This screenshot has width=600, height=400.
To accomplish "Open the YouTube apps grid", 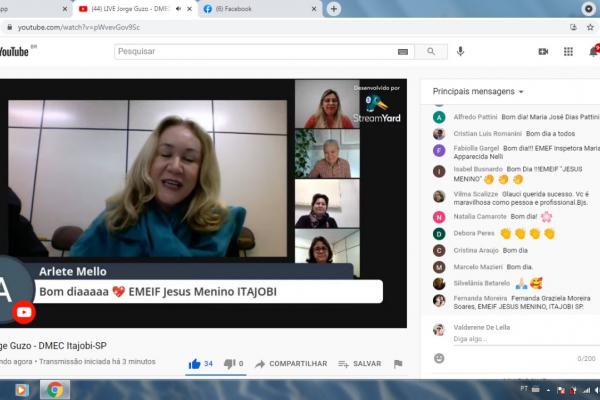I will click(568, 51).
